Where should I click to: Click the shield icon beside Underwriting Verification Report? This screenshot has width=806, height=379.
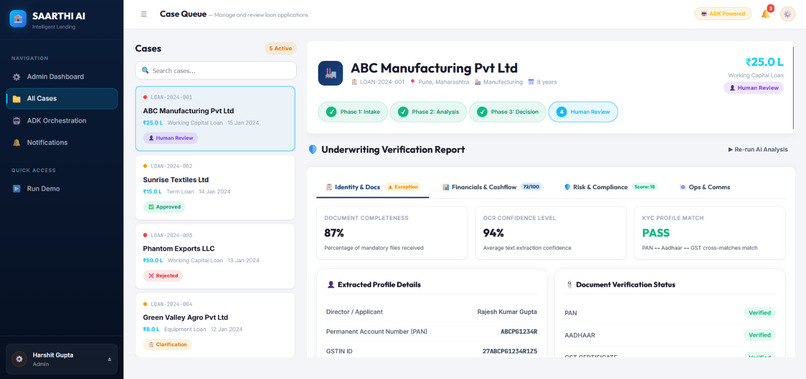313,150
